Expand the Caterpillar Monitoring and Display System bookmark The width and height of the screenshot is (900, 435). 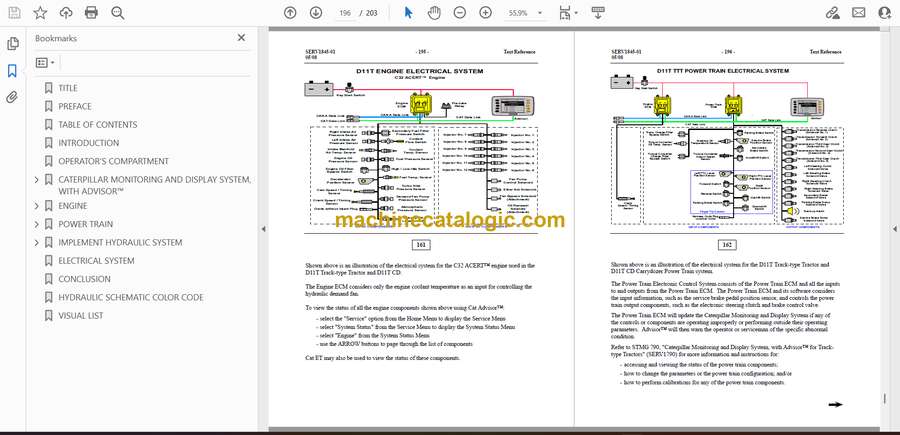(x=37, y=180)
